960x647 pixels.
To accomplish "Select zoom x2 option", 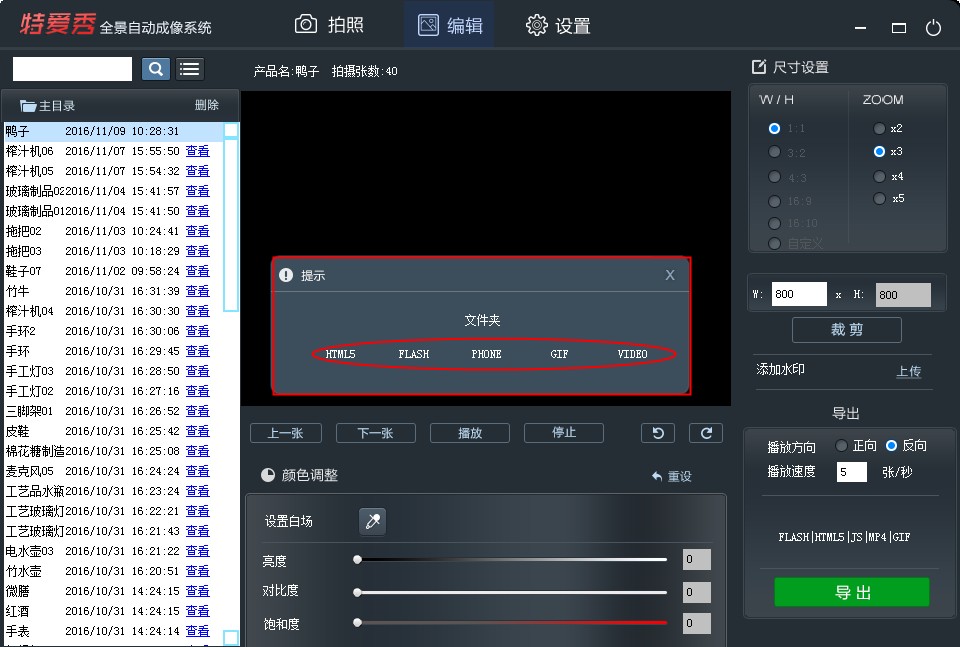I will click(879, 129).
